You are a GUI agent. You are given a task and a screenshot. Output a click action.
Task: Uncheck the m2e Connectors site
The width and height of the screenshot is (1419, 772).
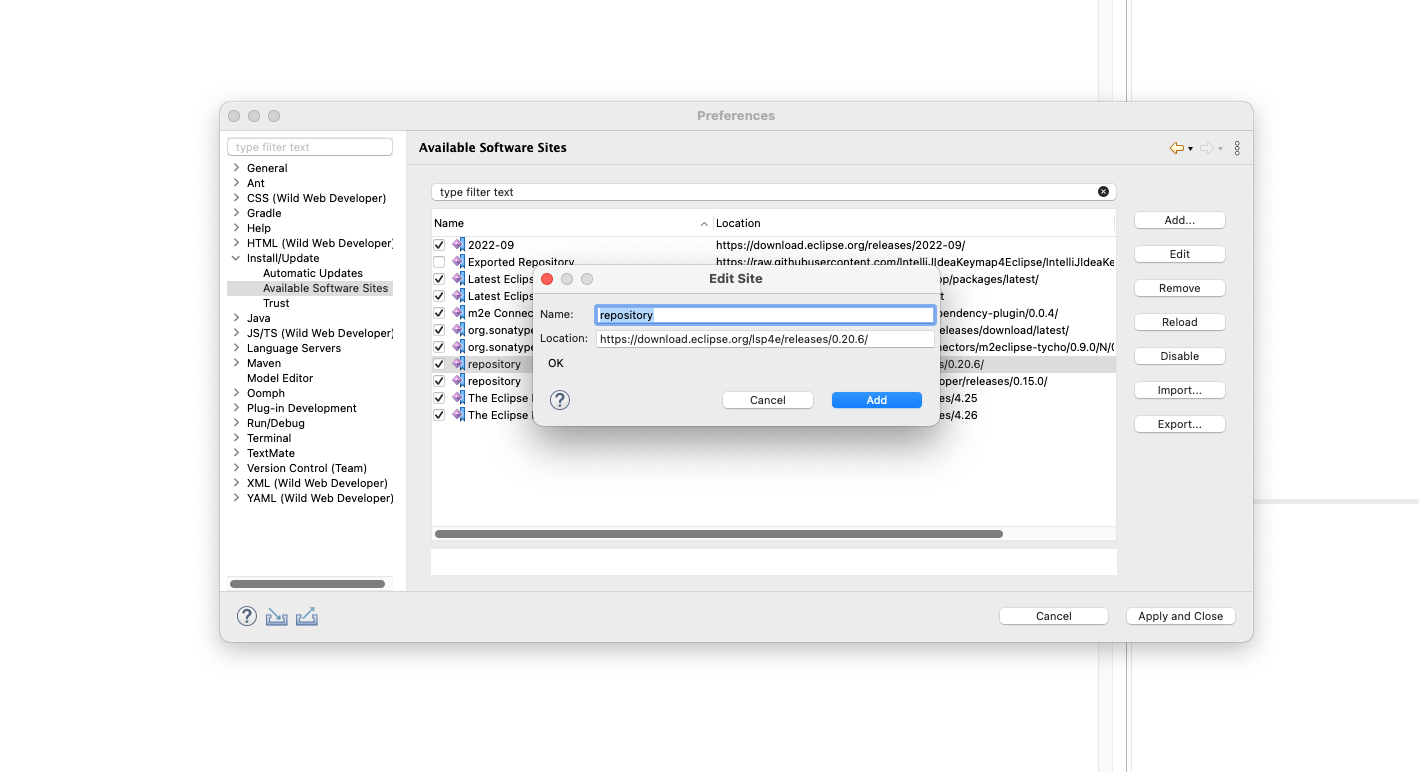click(x=439, y=313)
